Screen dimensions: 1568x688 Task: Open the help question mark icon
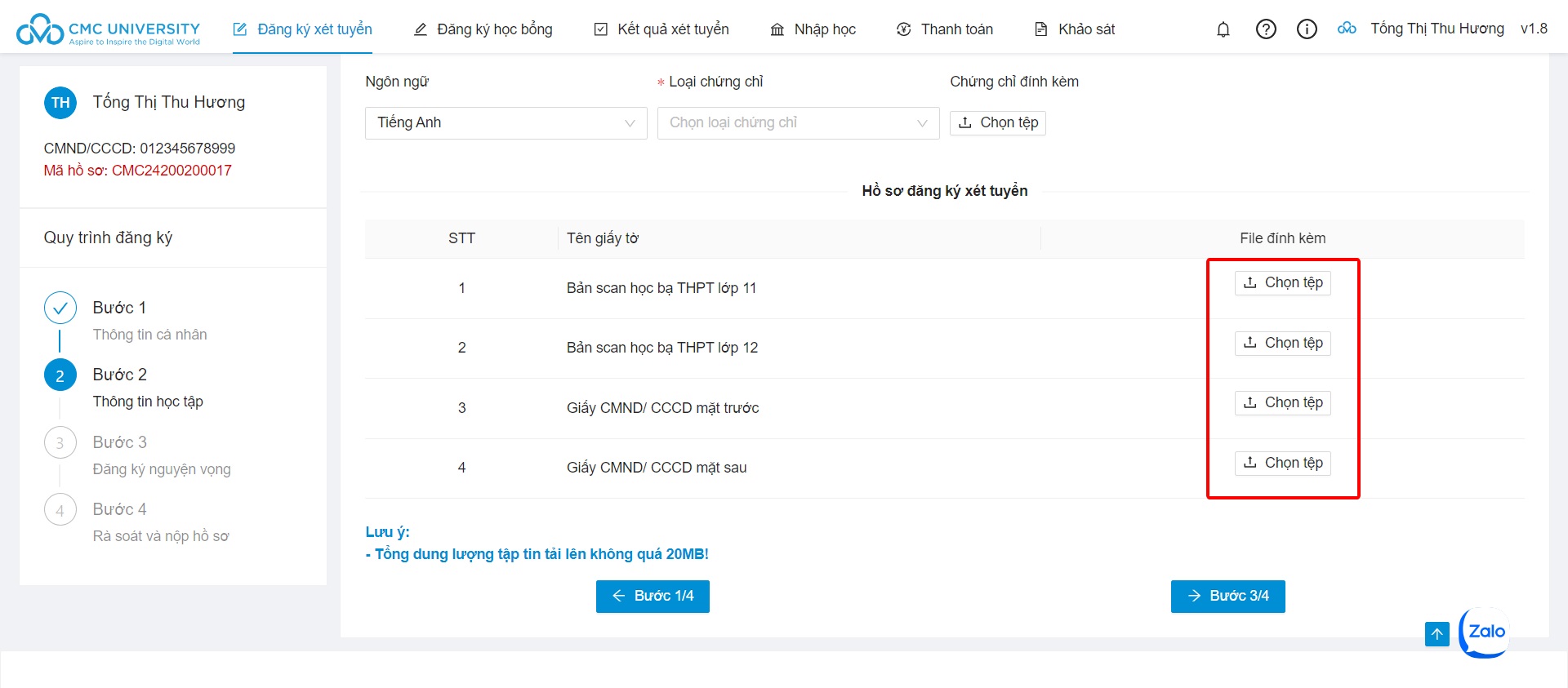click(1266, 29)
